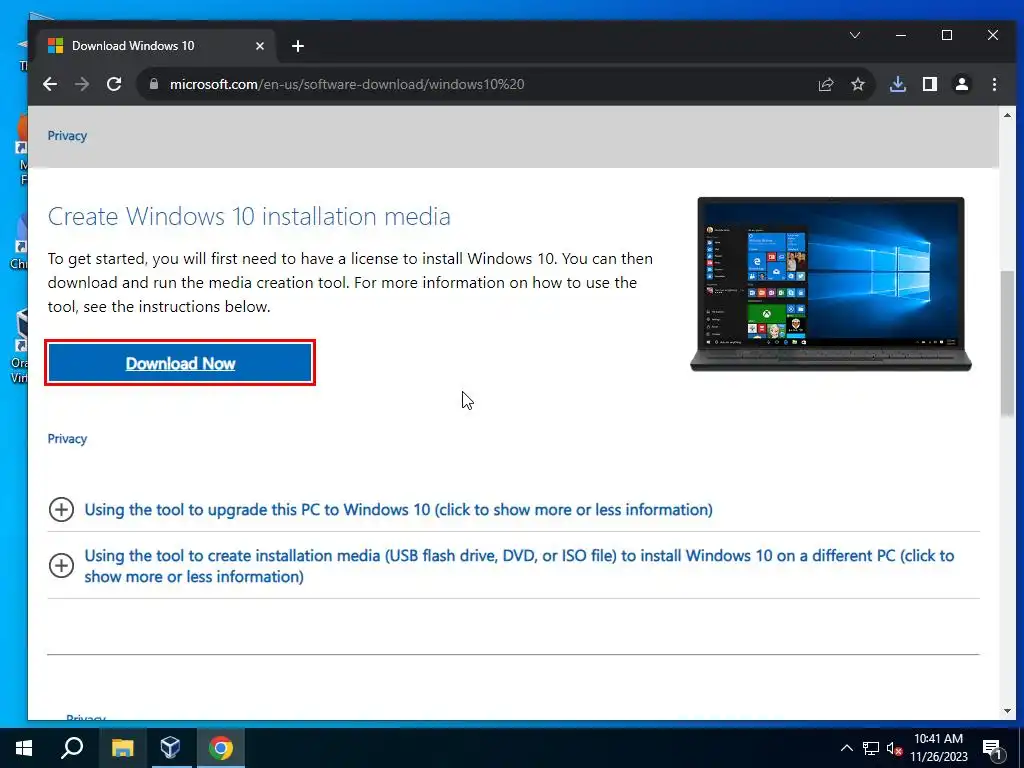Click the Windows 10 laptop image
1024x768 pixels.
tap(831, 283)
